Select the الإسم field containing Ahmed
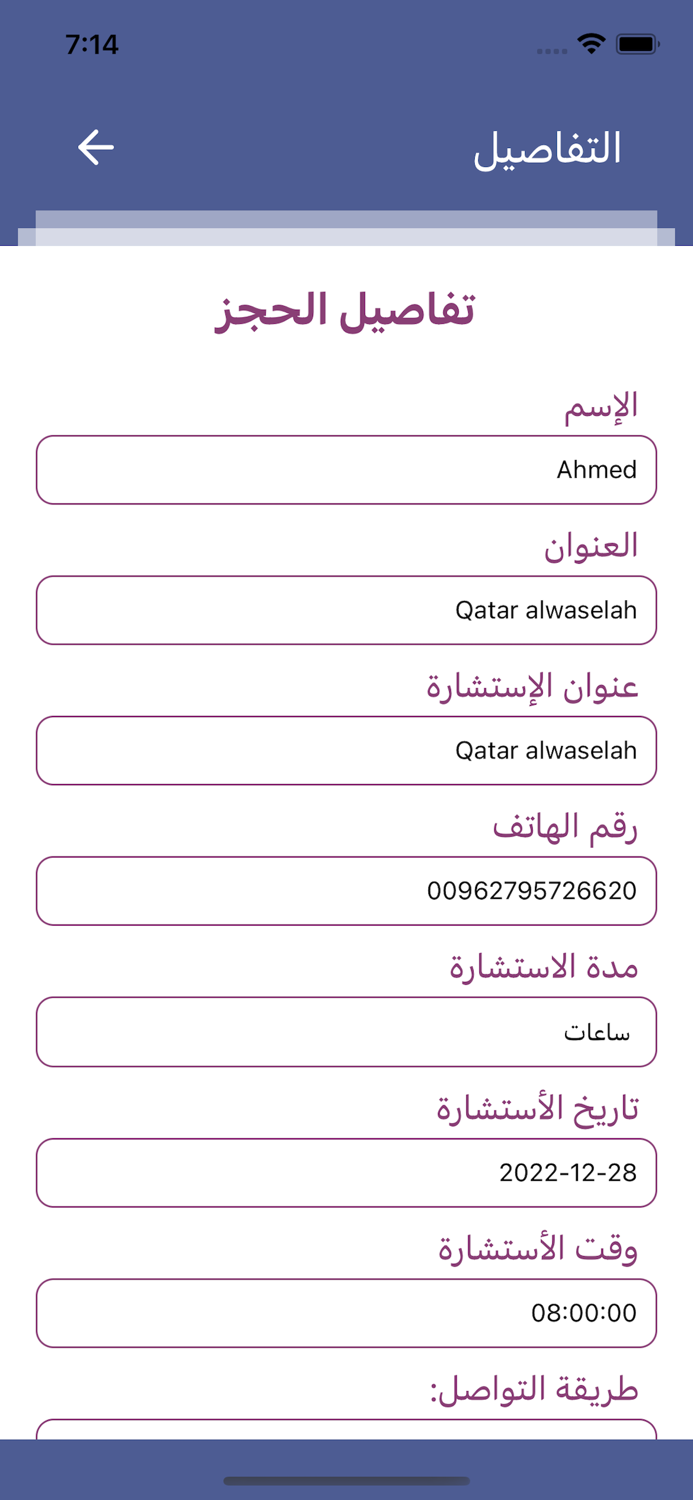693x1500 pixels. coord(346,469)
